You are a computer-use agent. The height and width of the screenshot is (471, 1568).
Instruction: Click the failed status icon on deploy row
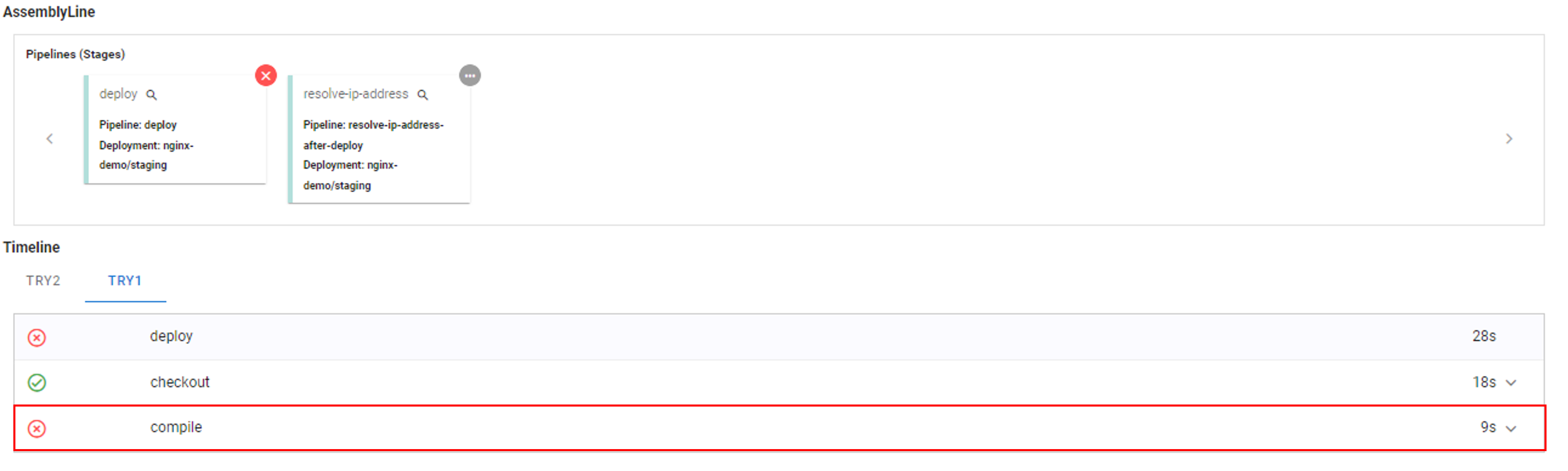click(37, 337)
